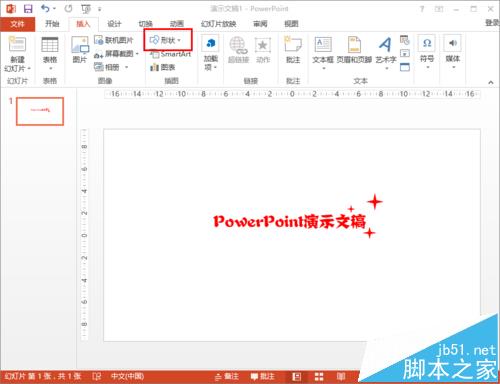The height and width of the screenshot is (384, 500).
Task: Collapse the ribbon with the chevron
Action: click(491, 82)
